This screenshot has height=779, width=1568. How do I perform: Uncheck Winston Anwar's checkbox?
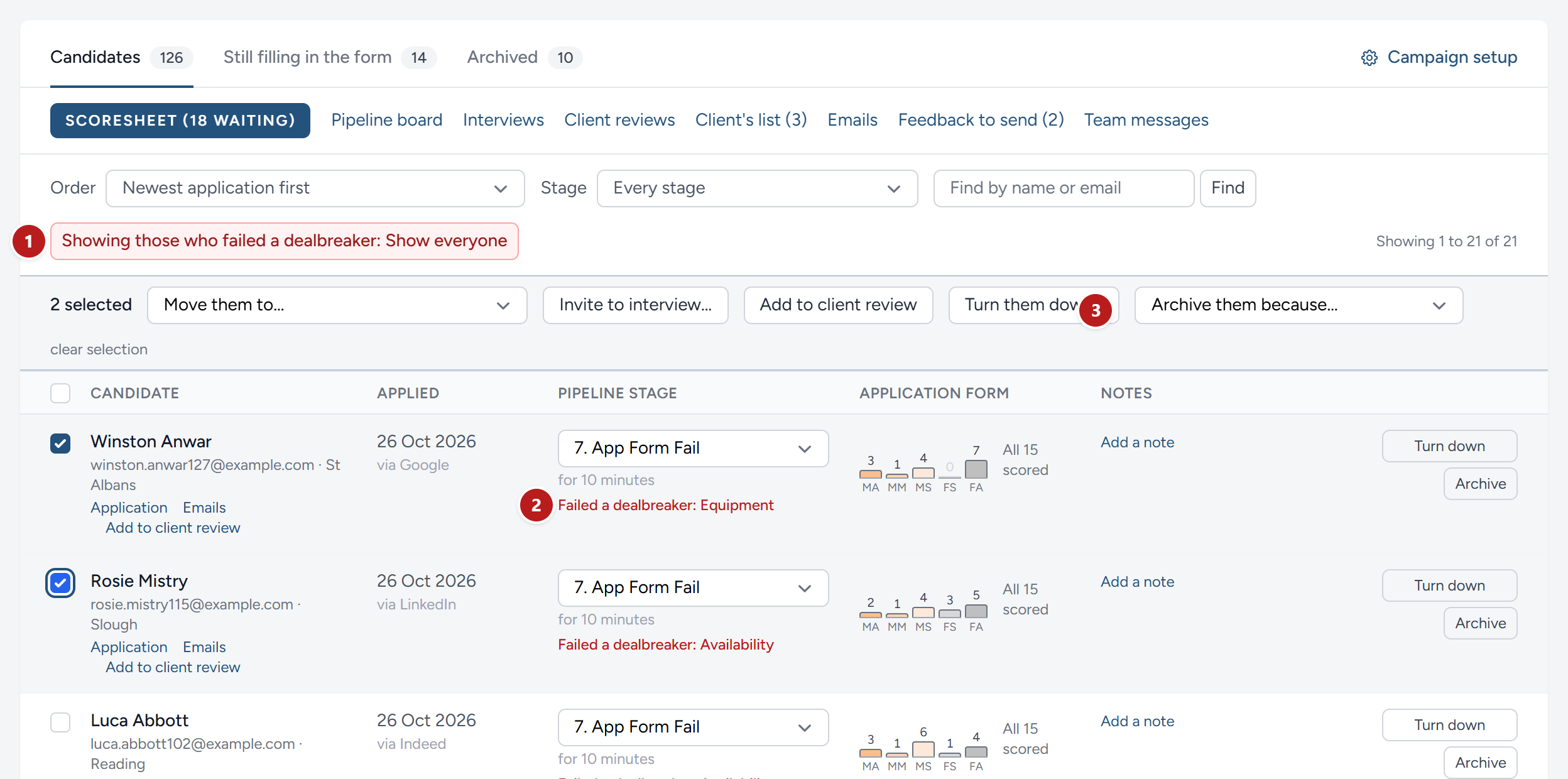coord(60,443)
